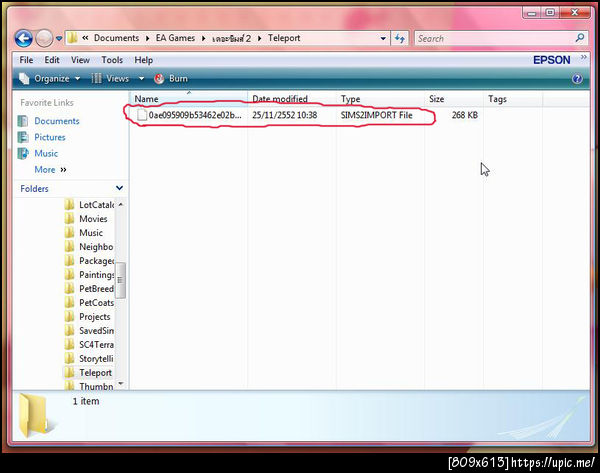
Task: Click the date 25/11/2552 10:38
Action: tap(285, 115)
